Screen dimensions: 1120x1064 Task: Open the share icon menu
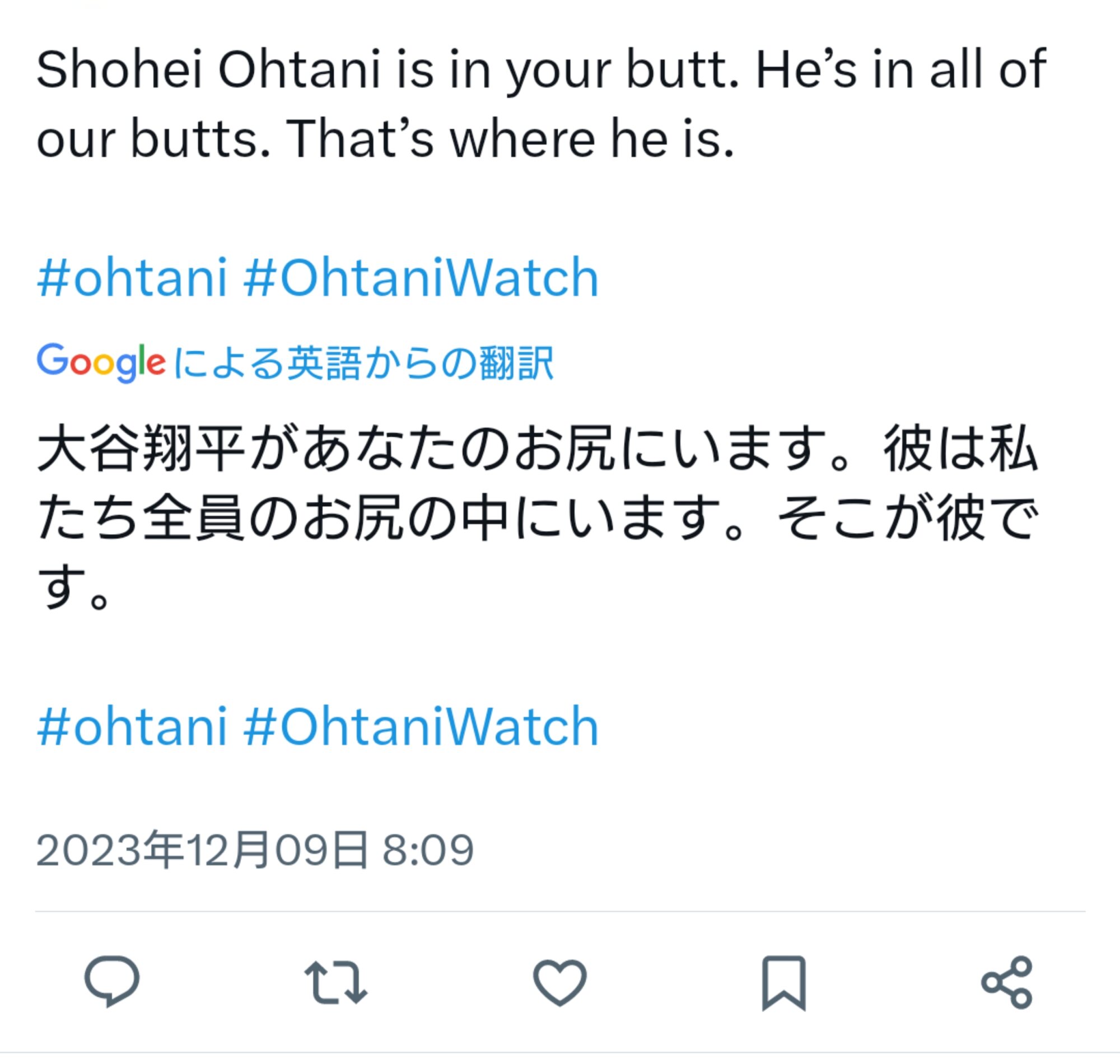coord(1007,982)
